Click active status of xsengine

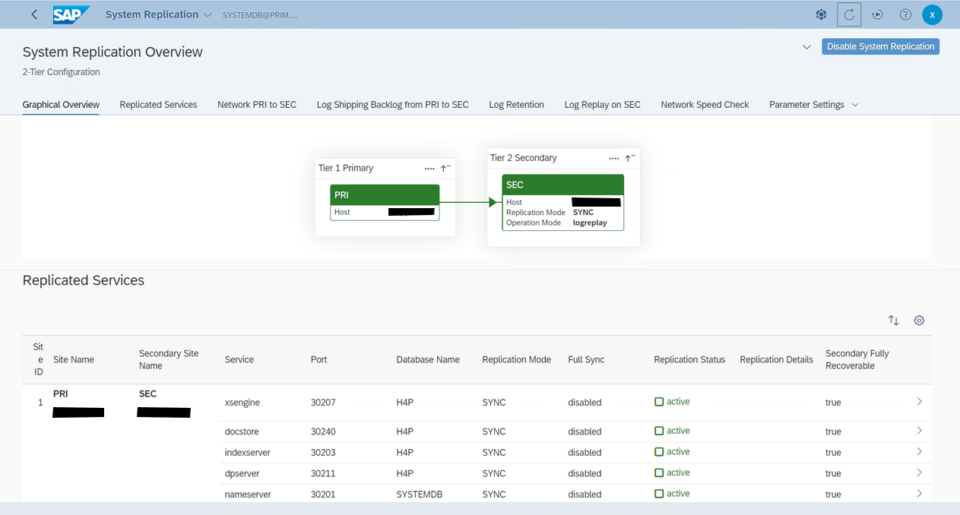pyautogui.click(x=672, y=402)
